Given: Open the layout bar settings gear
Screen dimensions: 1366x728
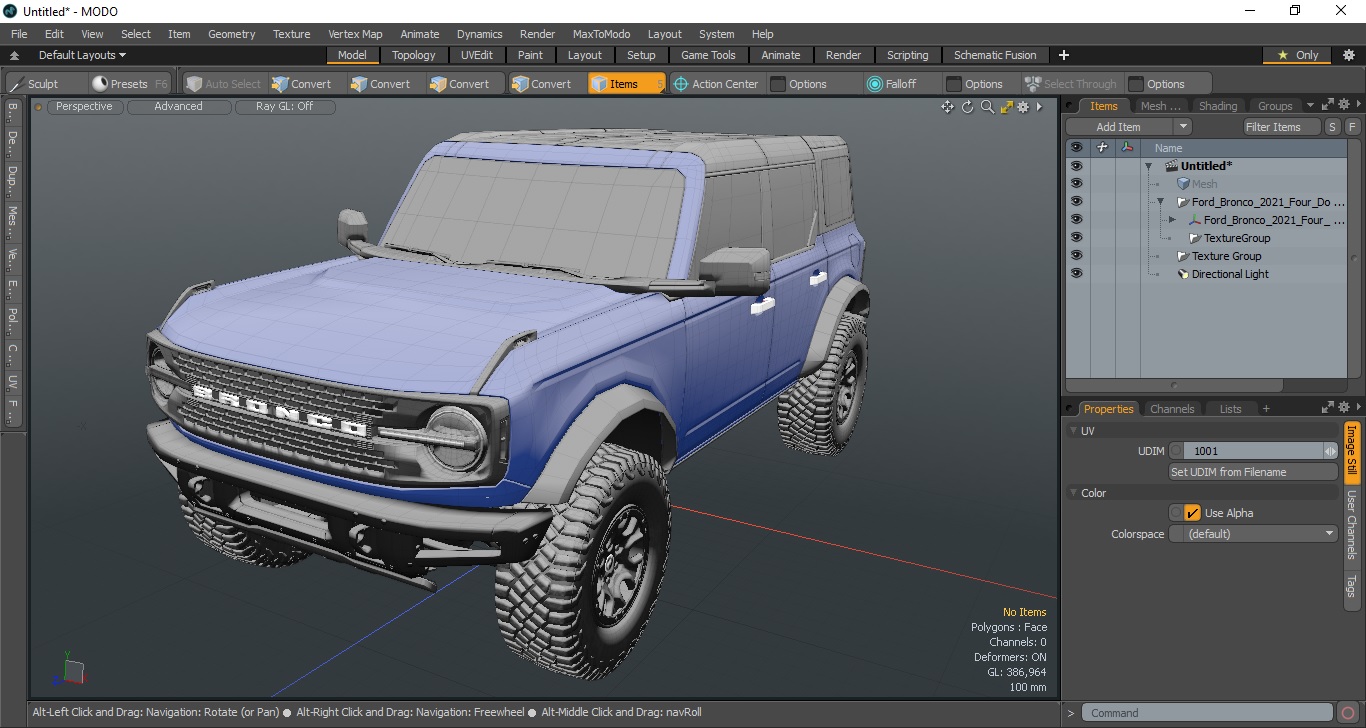Looking at the screenshot, I should tap(1348, 55).
